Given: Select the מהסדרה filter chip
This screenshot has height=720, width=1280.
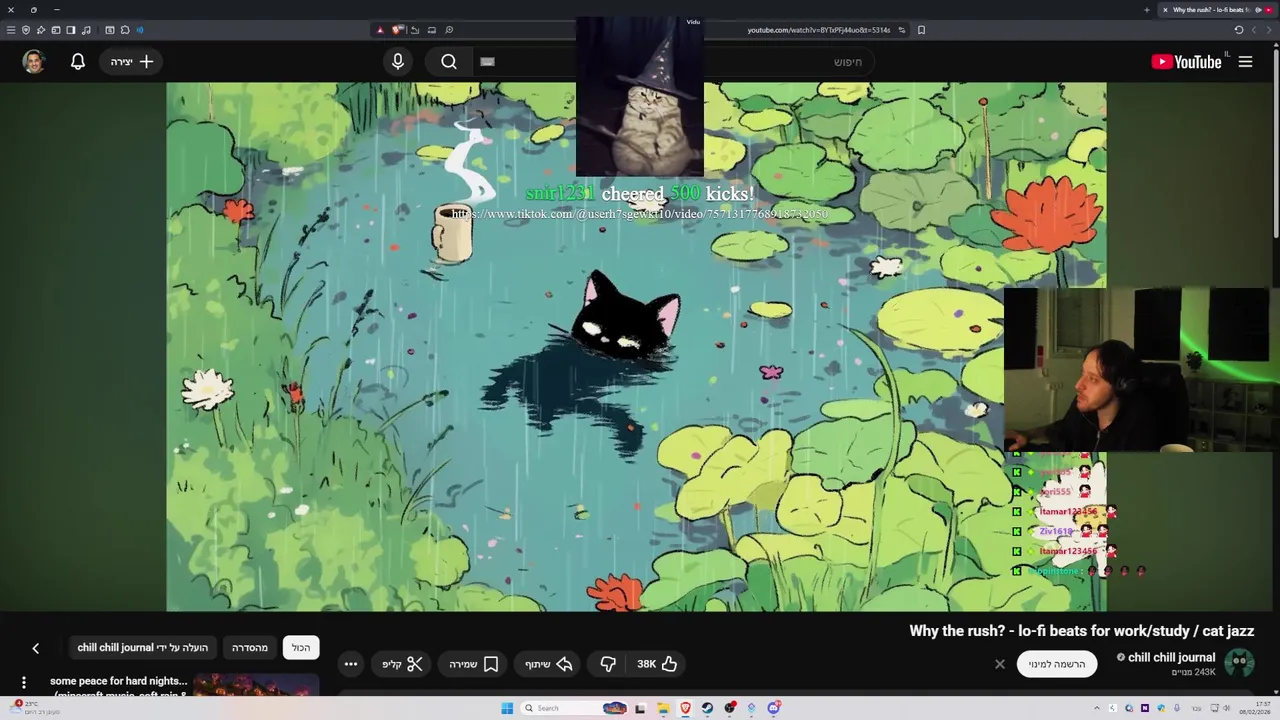Looking at the screenshot, I should click(x=250, y=648).
